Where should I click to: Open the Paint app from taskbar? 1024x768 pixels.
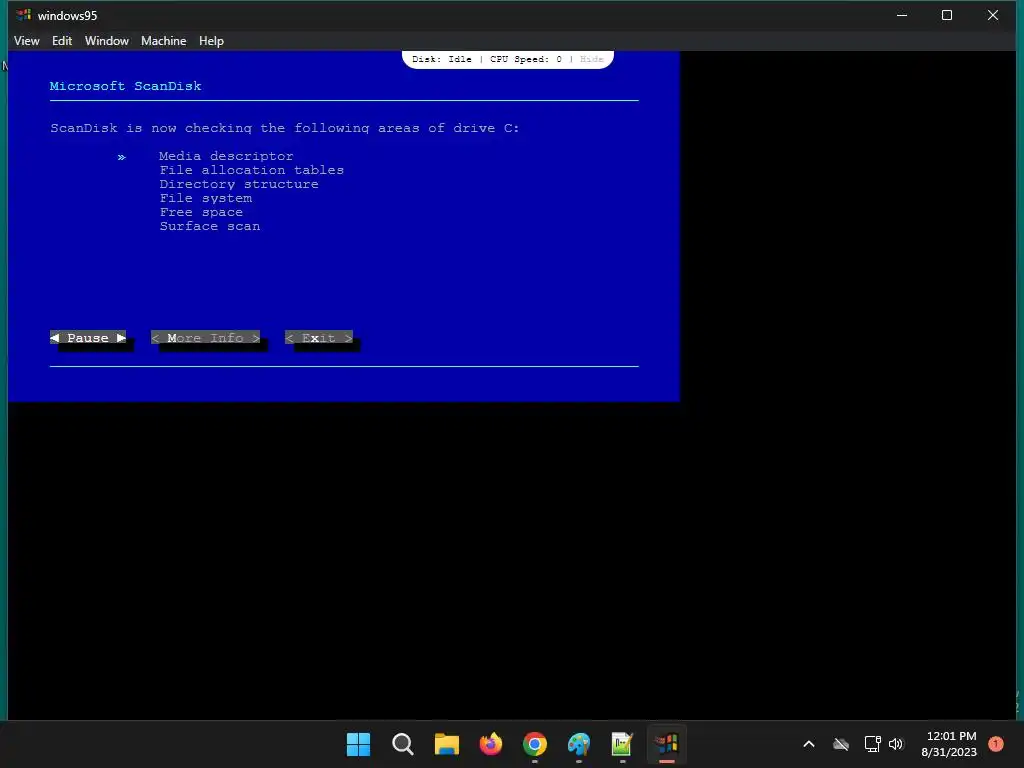click(x=579, y=744)
